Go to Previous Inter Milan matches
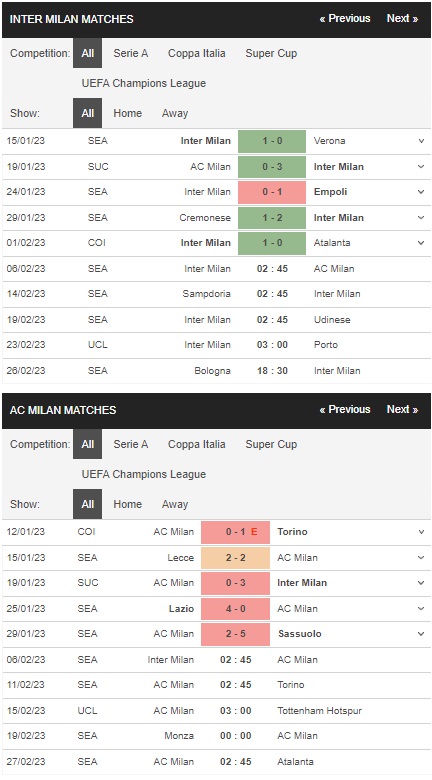Image resolution: width=432 pixels, height=780 pixels. (x=345, y=18)
